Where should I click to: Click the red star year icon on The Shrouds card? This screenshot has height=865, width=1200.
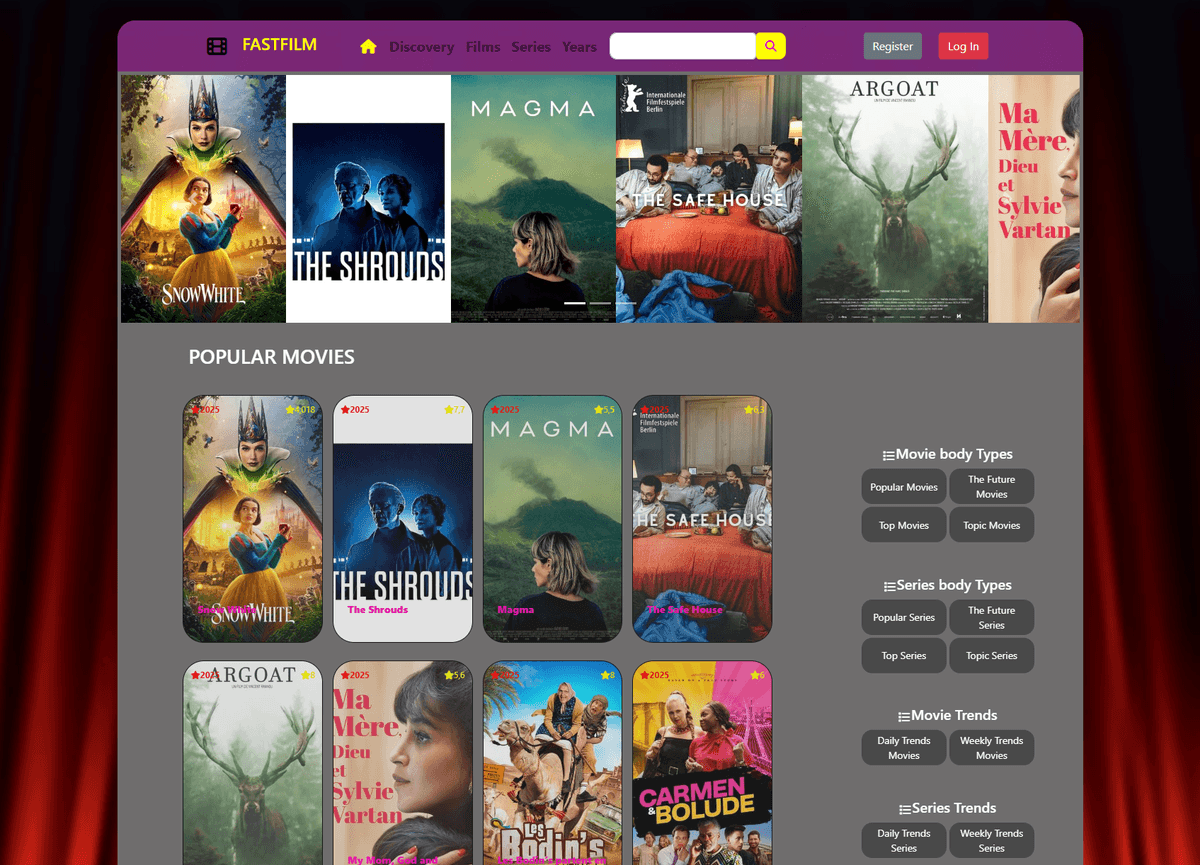[x=345, y=410]
